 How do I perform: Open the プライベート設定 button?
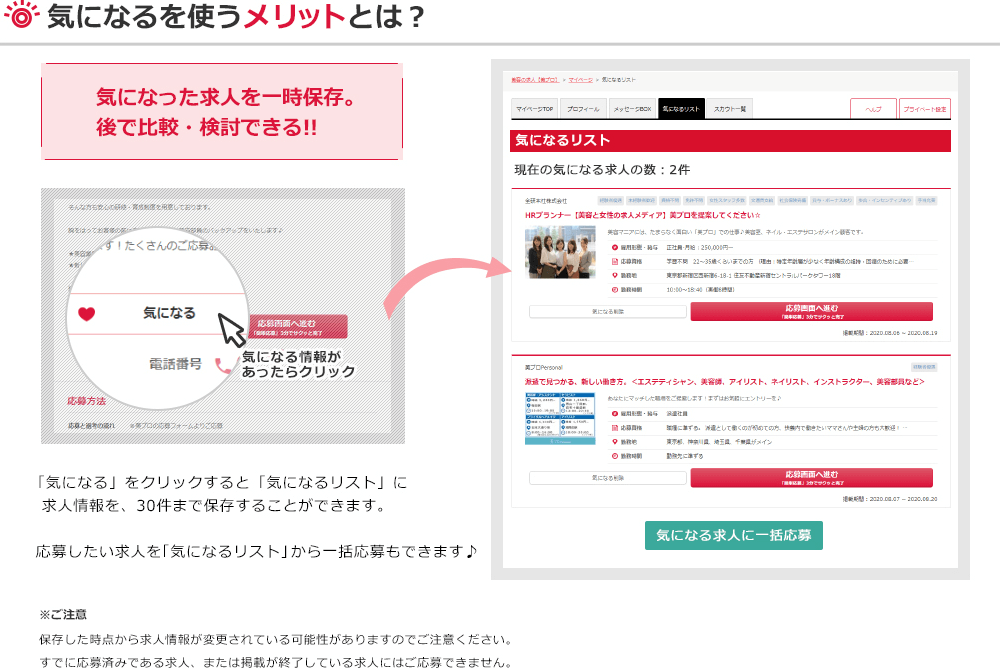tap(925, 109)
